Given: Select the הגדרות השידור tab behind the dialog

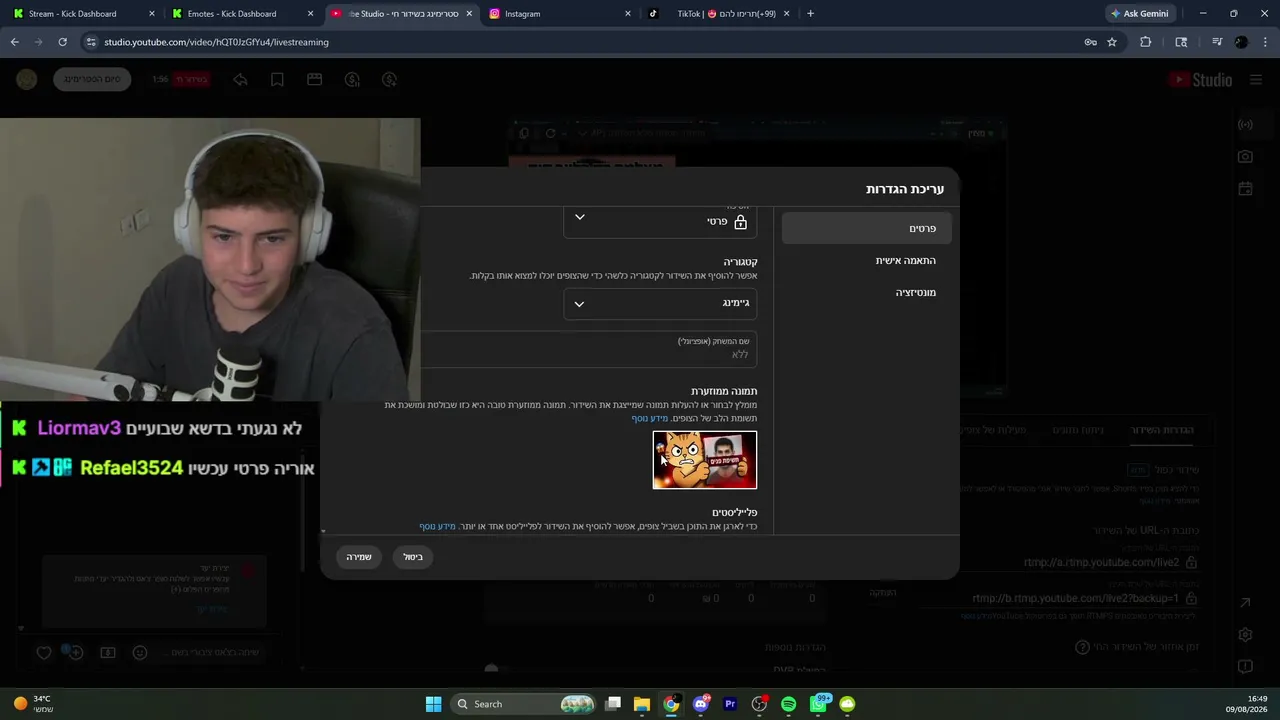Looking at the screenshot, I should (1162, 430).
